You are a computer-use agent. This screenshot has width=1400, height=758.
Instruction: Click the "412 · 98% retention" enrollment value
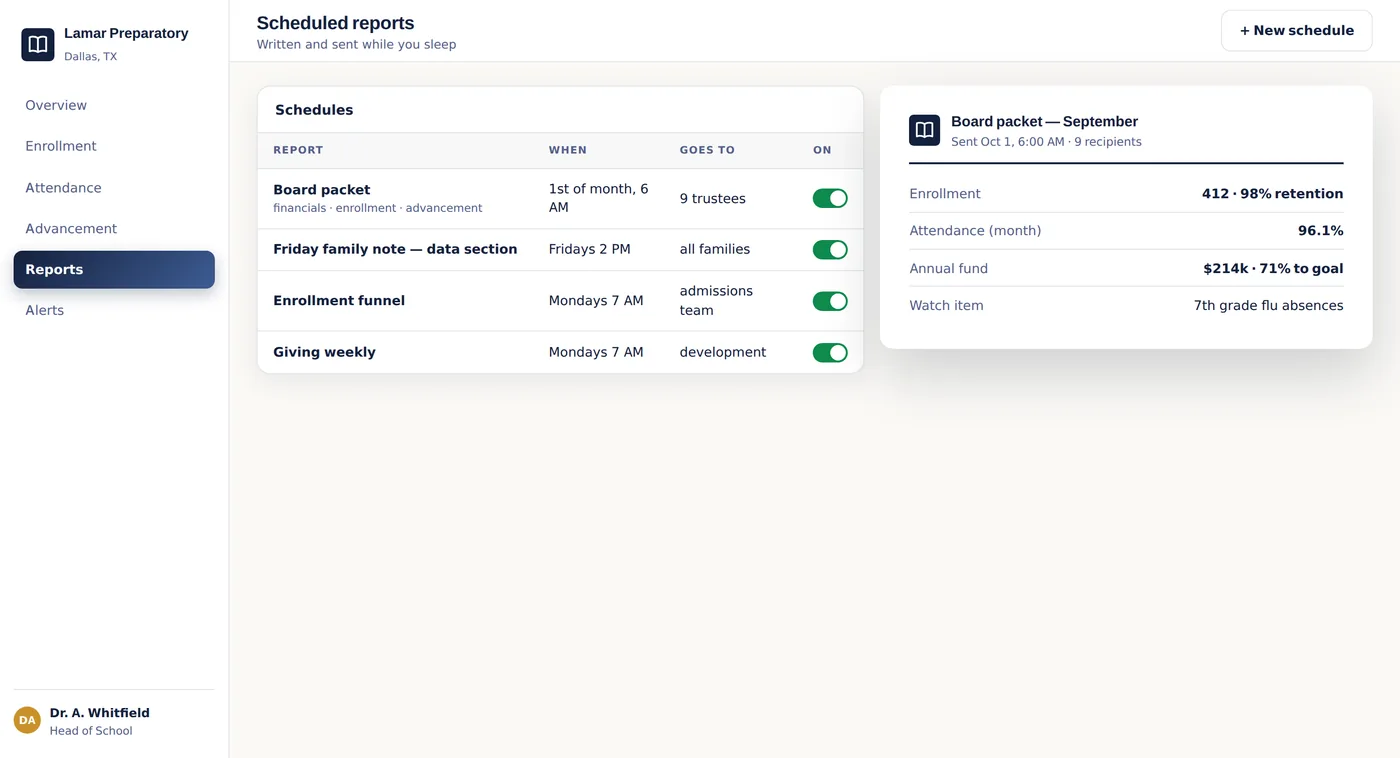(x=1273, y=194)
